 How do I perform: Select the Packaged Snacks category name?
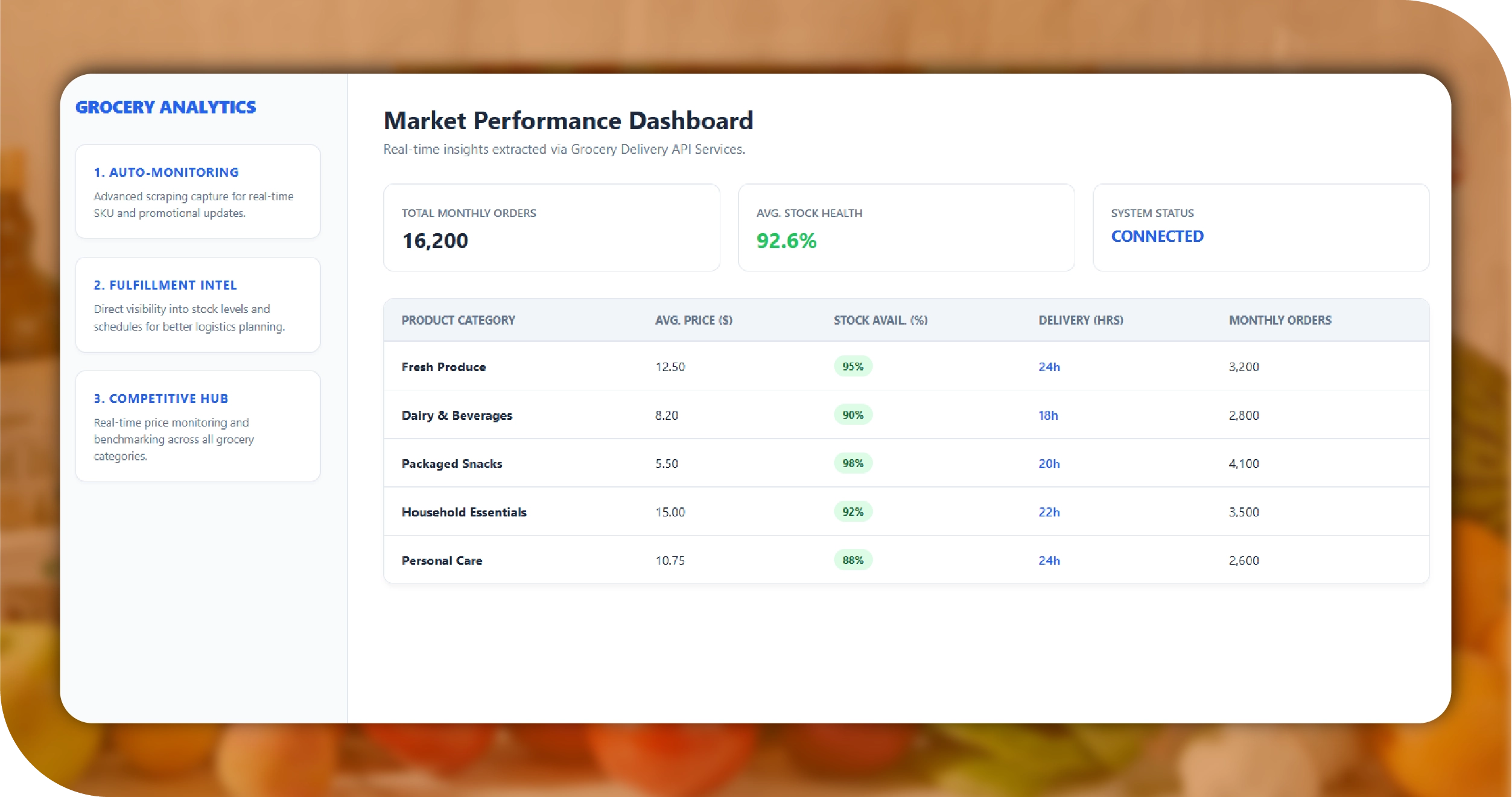[451, 464]
